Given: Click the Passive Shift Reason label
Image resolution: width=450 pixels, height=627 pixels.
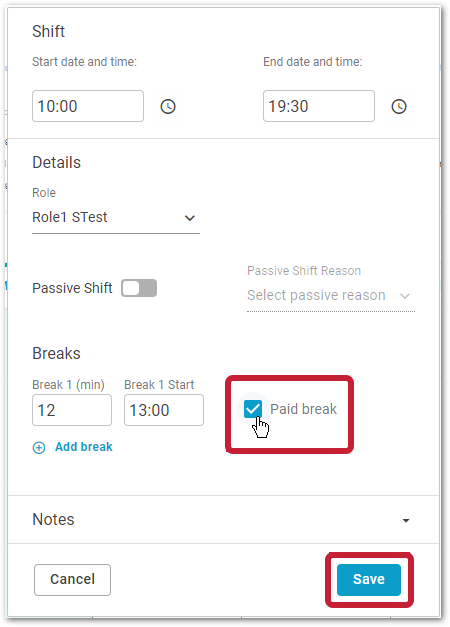Looking at the screenshot, I should tap(304, 271).
